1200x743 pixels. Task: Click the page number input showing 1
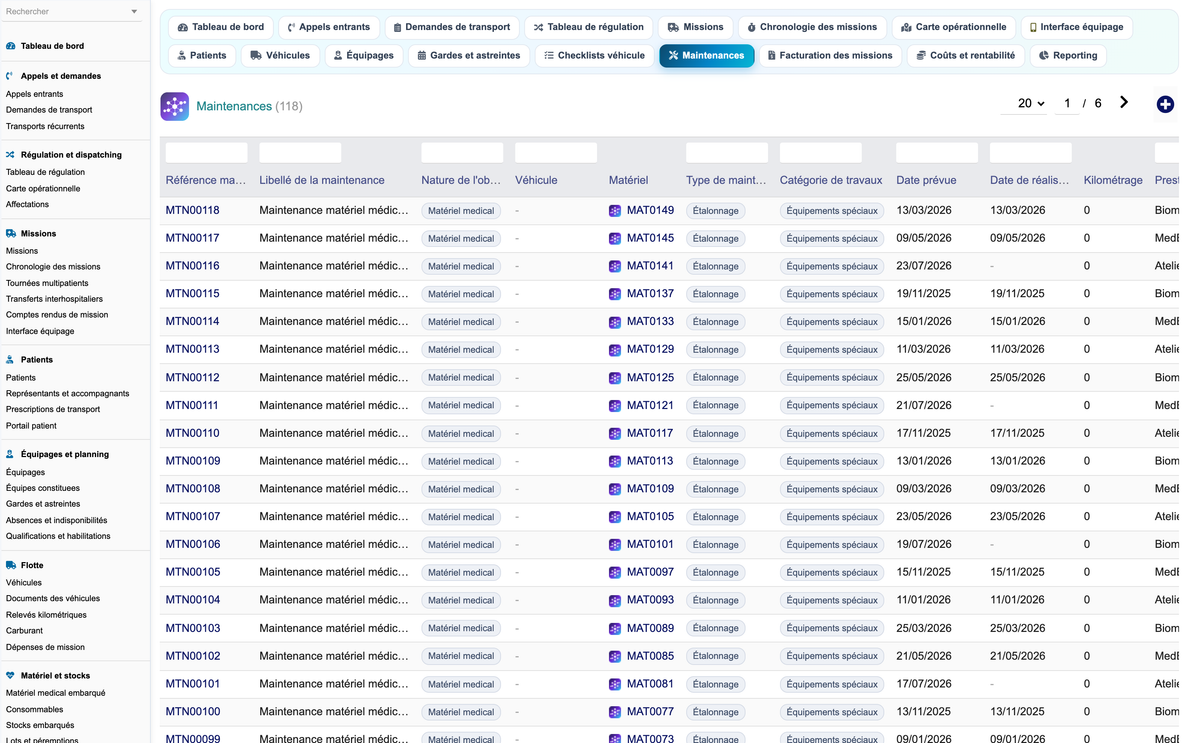point(1067,103)
